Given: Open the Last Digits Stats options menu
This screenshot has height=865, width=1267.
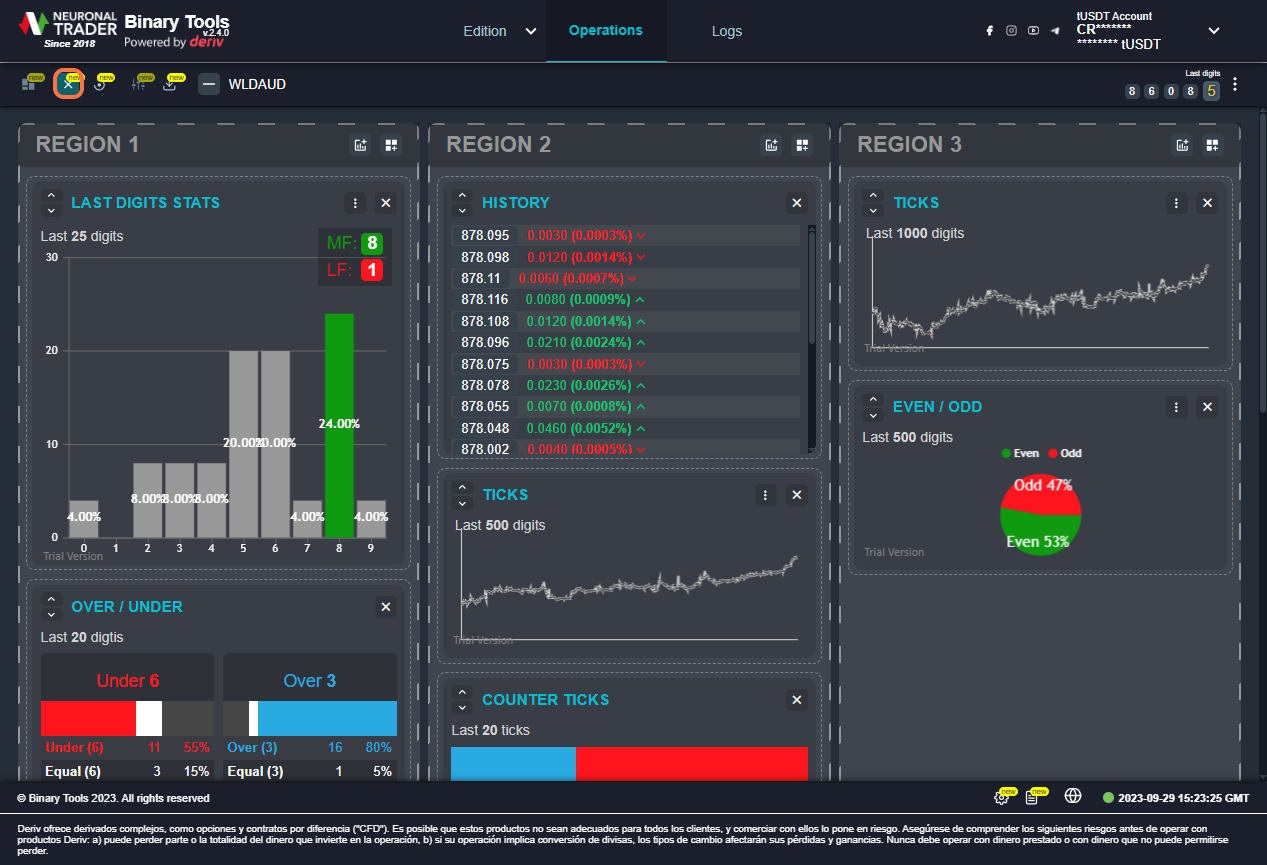Looking at the screenshot, I should 354,203.
